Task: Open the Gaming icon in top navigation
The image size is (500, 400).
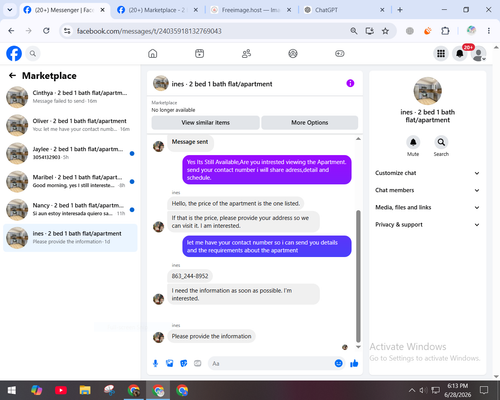Action: 340,53
